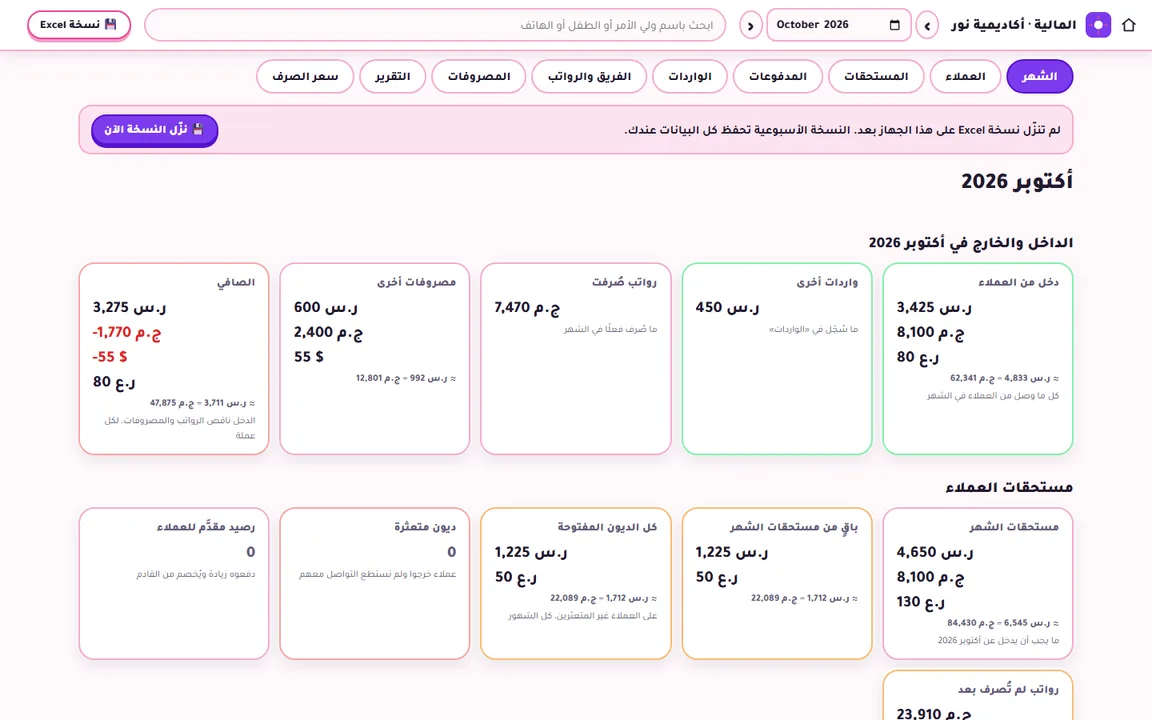Click the 600 ر.س other expenses value
1152x720 pixels.
point(326,307)
